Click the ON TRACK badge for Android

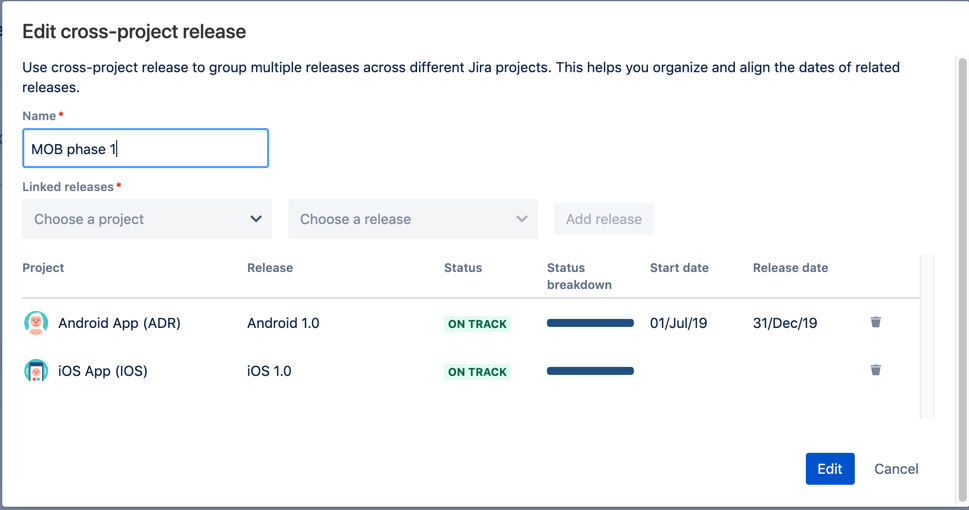pyautogui.click(x=477, y=323)
